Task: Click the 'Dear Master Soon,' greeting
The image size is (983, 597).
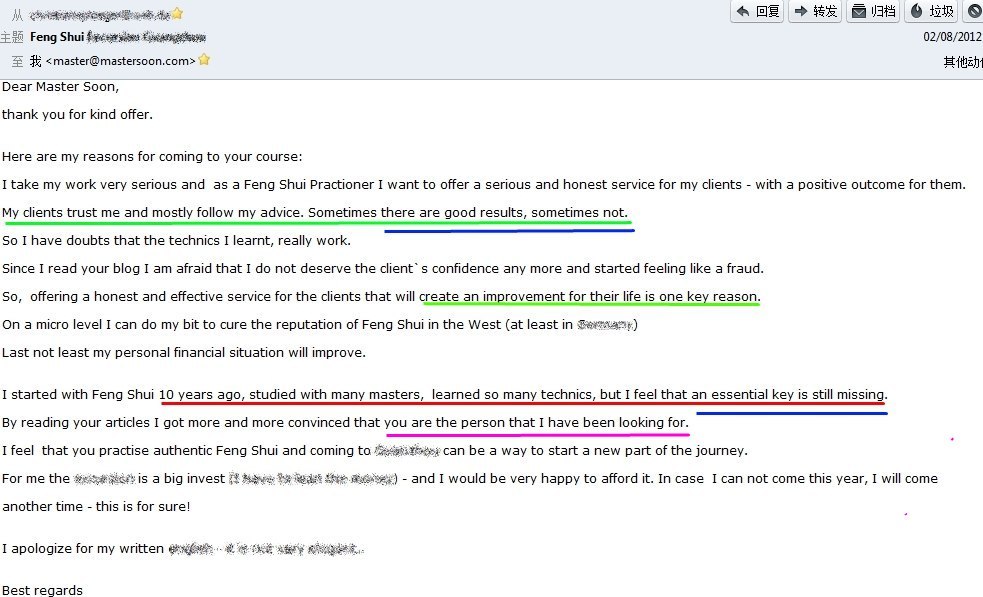Action: pos(60,87)
